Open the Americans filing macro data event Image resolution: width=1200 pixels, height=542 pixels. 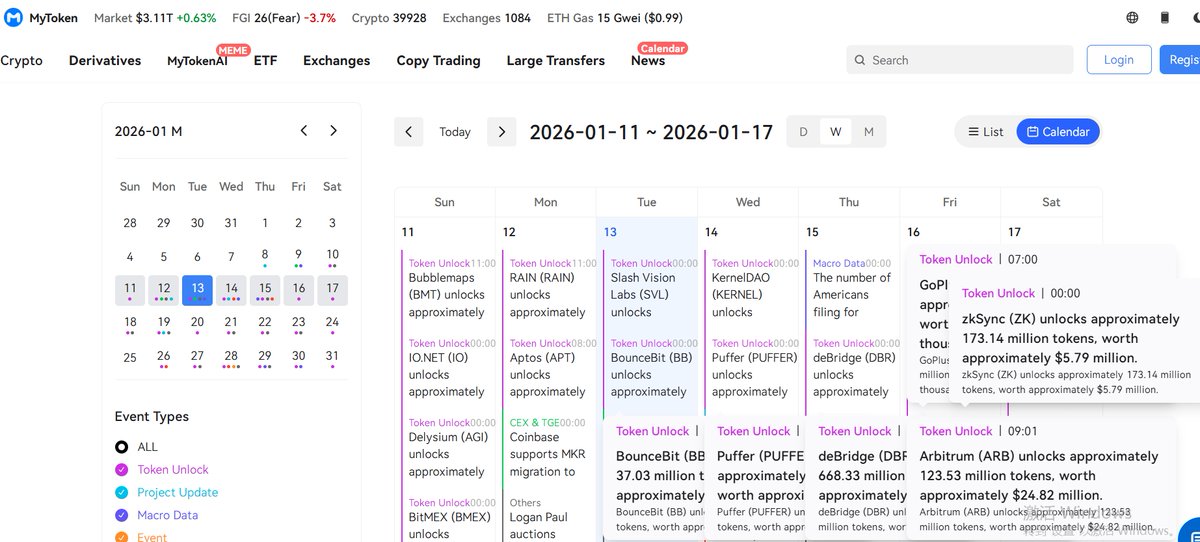tap(851, 288)
